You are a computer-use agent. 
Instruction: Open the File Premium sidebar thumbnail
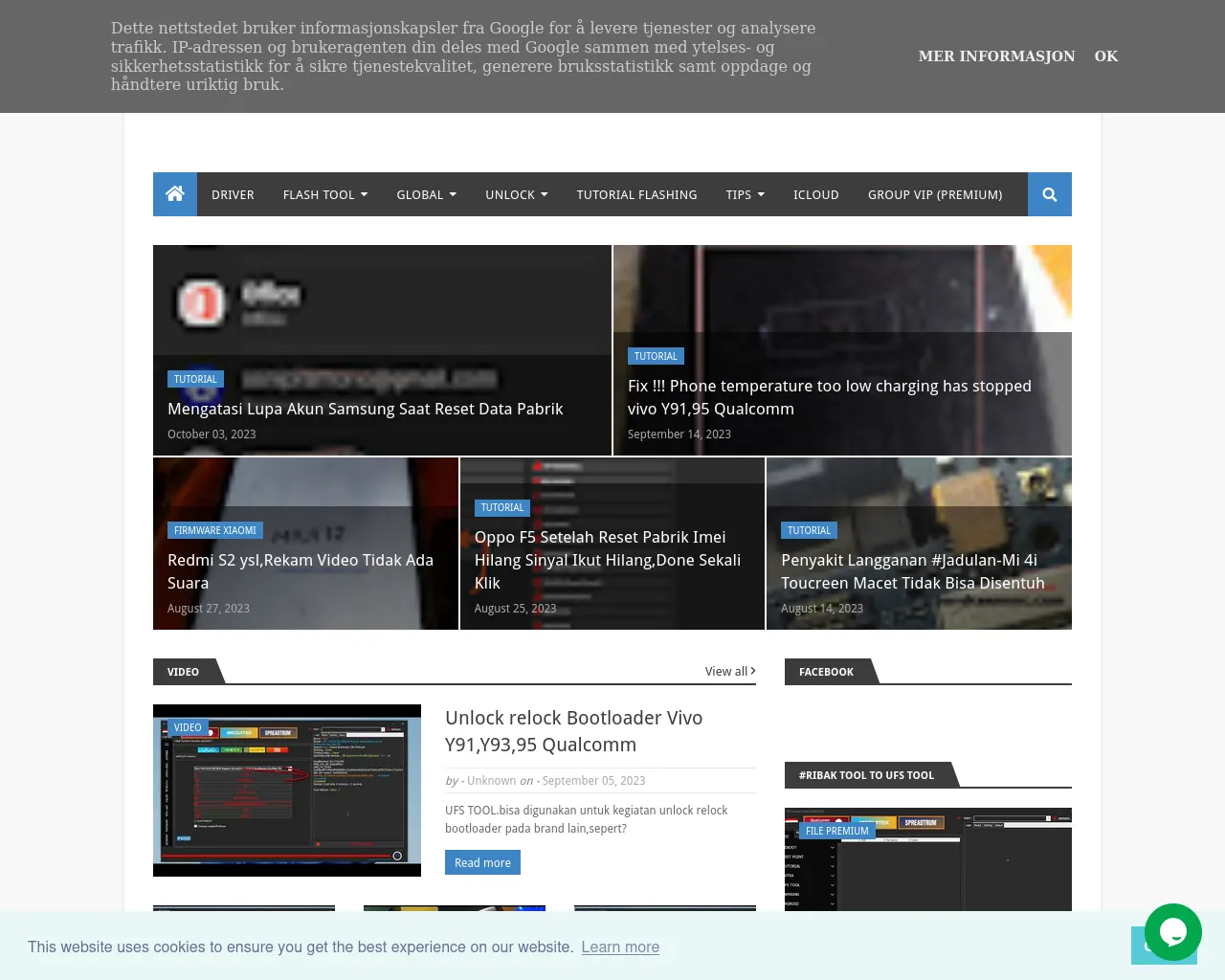tap(927, 861)
